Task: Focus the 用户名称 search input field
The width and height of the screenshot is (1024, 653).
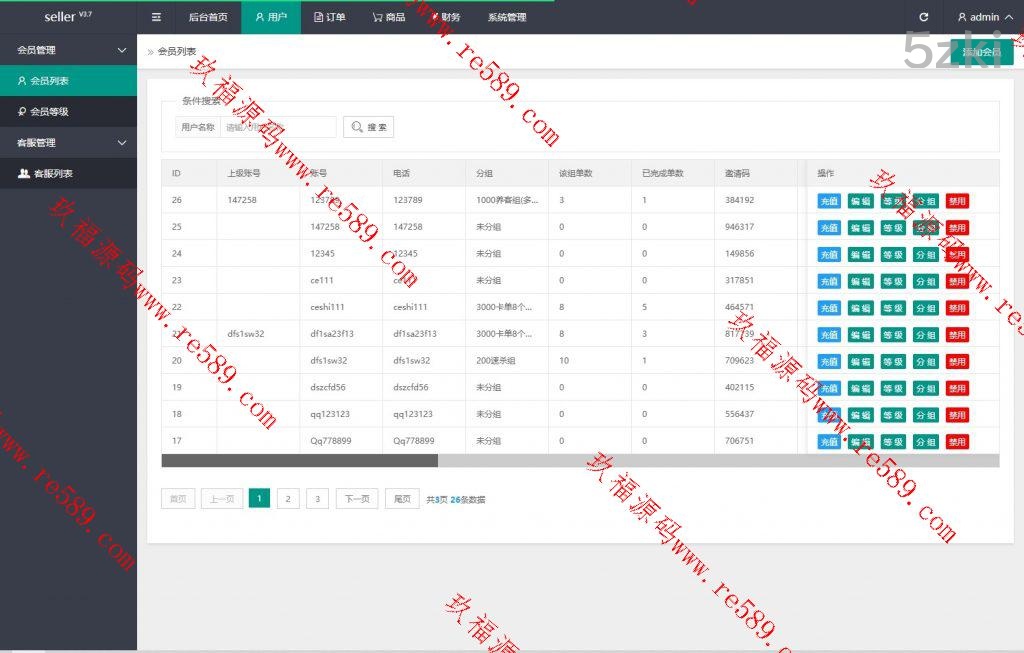Action: click(x=277, y=127)
